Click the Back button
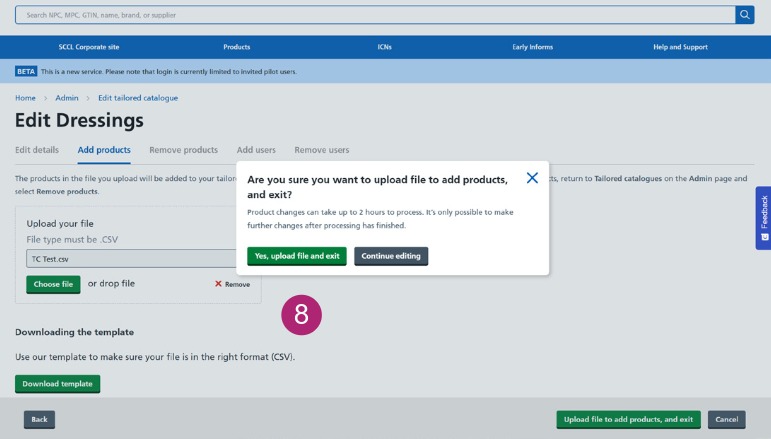The height and width of the screenshot is (439, 771). pos(39,419)
